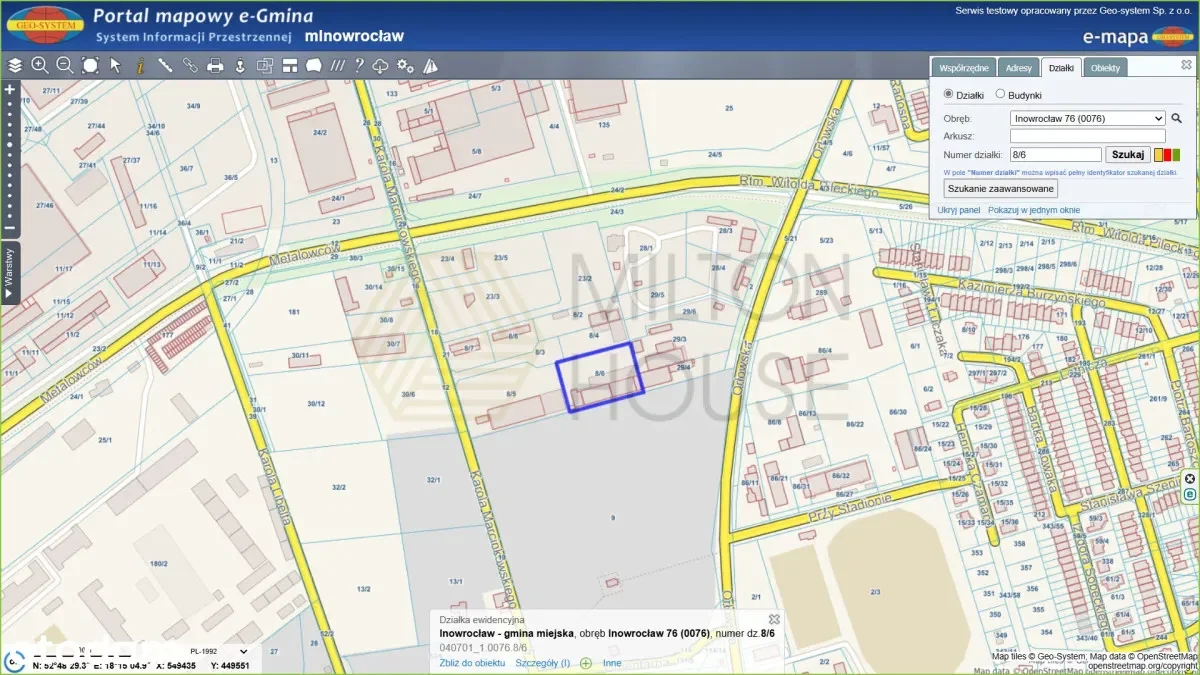
Task: Switch to the Współrzędne tab
Action: tap(964, 68)
